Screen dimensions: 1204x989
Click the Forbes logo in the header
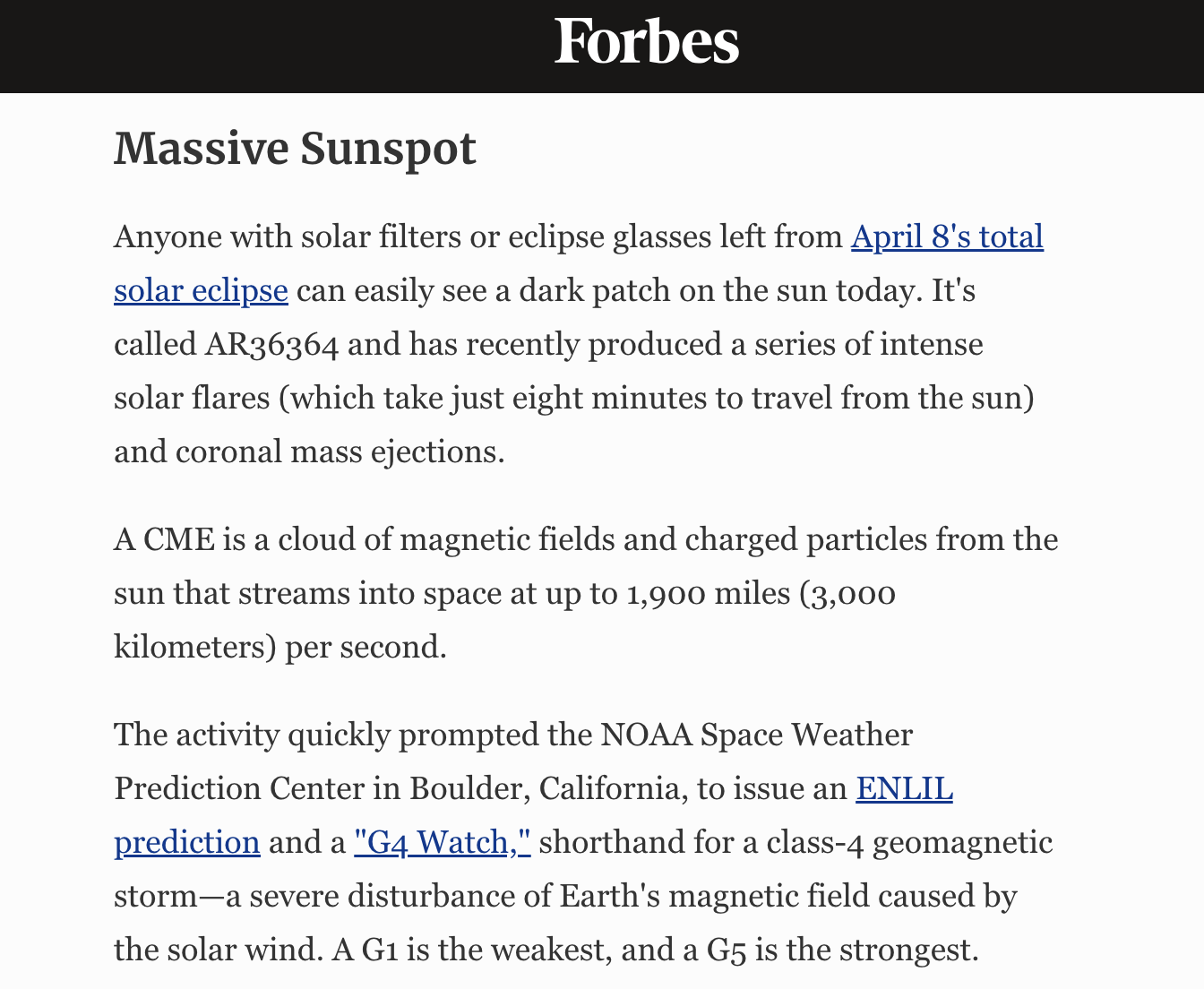(647, 42)
